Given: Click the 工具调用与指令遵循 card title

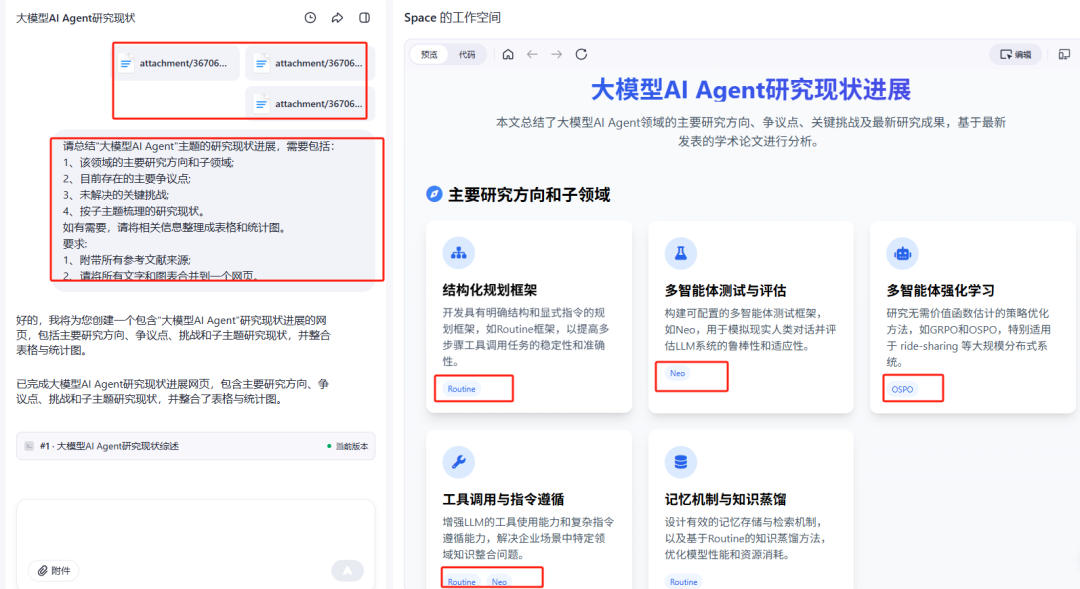Looking at the screenshot, I should click(x=503, y=499).
